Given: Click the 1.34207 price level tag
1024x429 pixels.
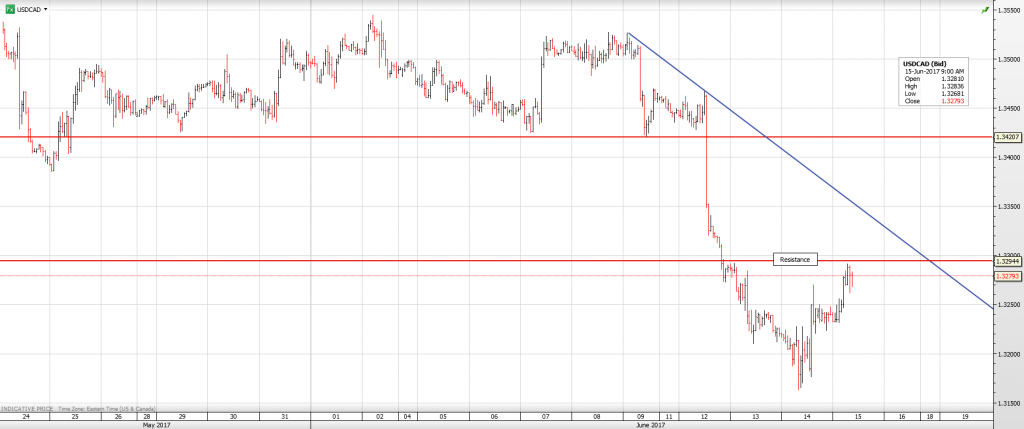Looking at the screenshot, I should pos(1008,136).
